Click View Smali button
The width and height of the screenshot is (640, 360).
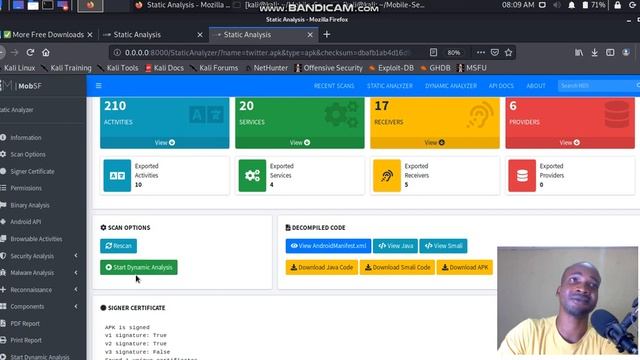point(443,246)
